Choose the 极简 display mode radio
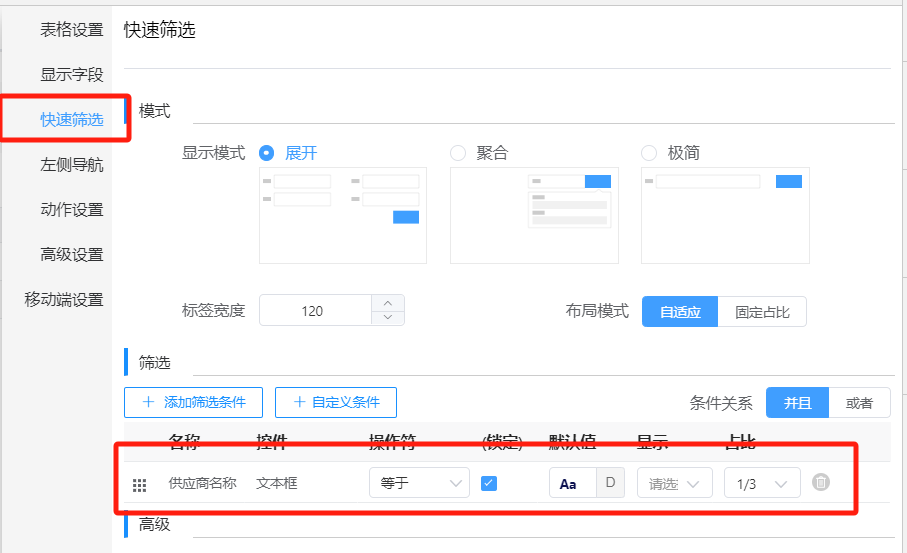Screen dimensions: 907x553 649,153
